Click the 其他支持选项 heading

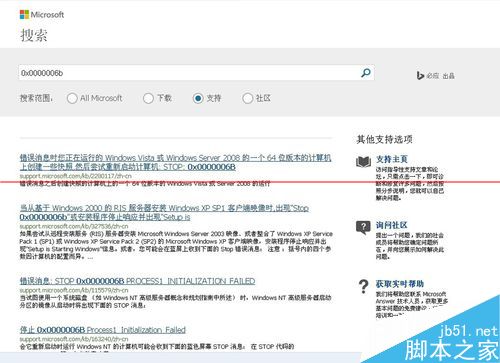point(384,139)
